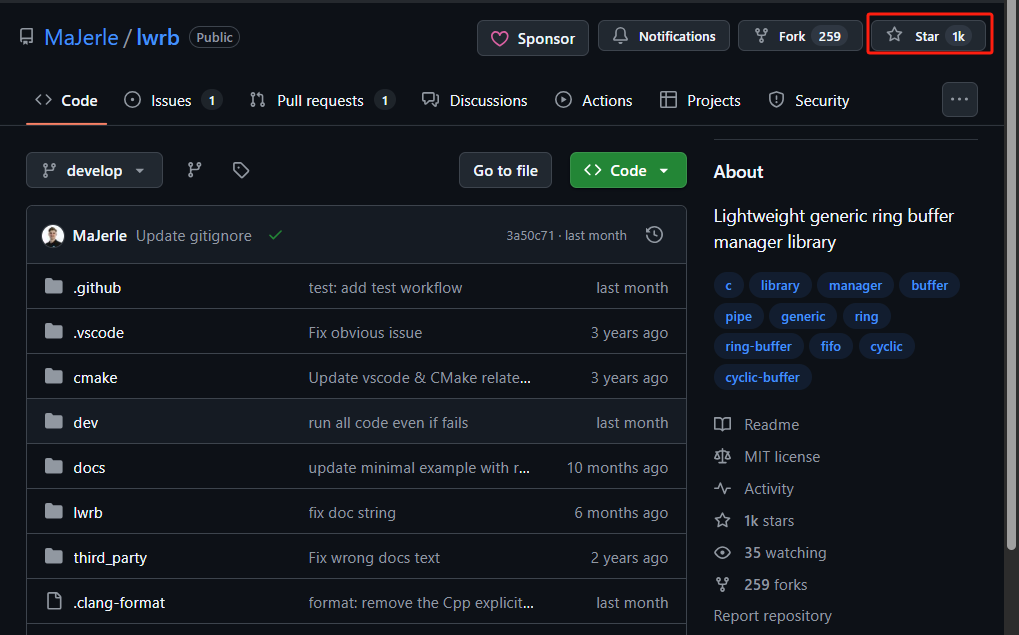The height and width of the screenshot is (635, 1019).
Task: Open the Actions tab
Action: tap(593, 101)
